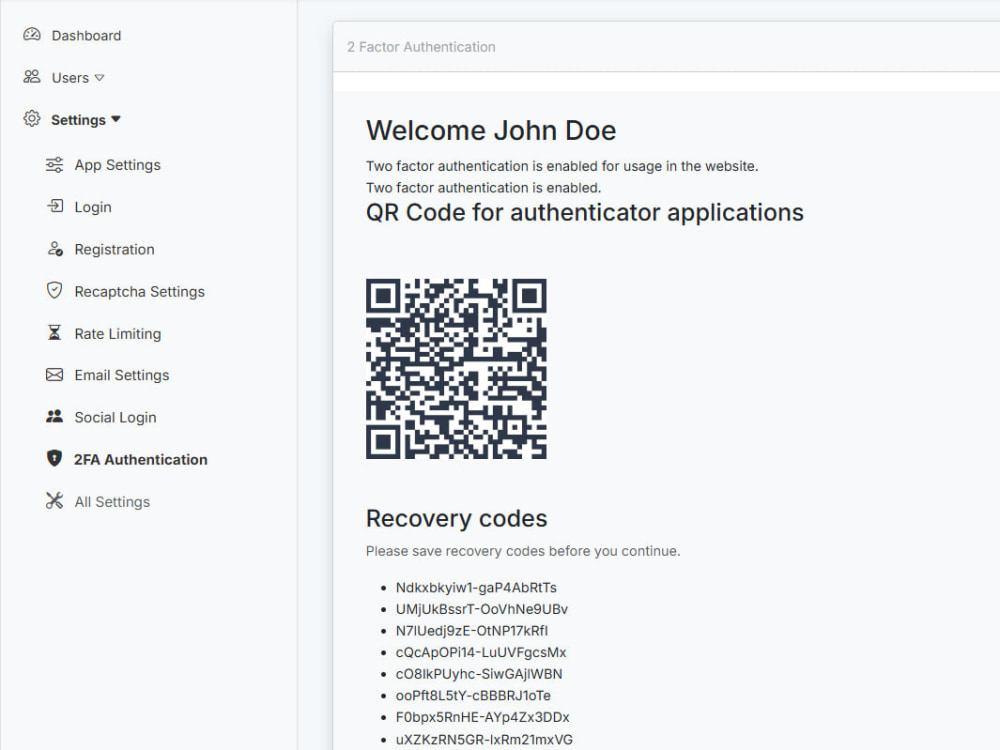
Task: Click the 2 Factor Authentication panel header
Action: pos(421,47)
